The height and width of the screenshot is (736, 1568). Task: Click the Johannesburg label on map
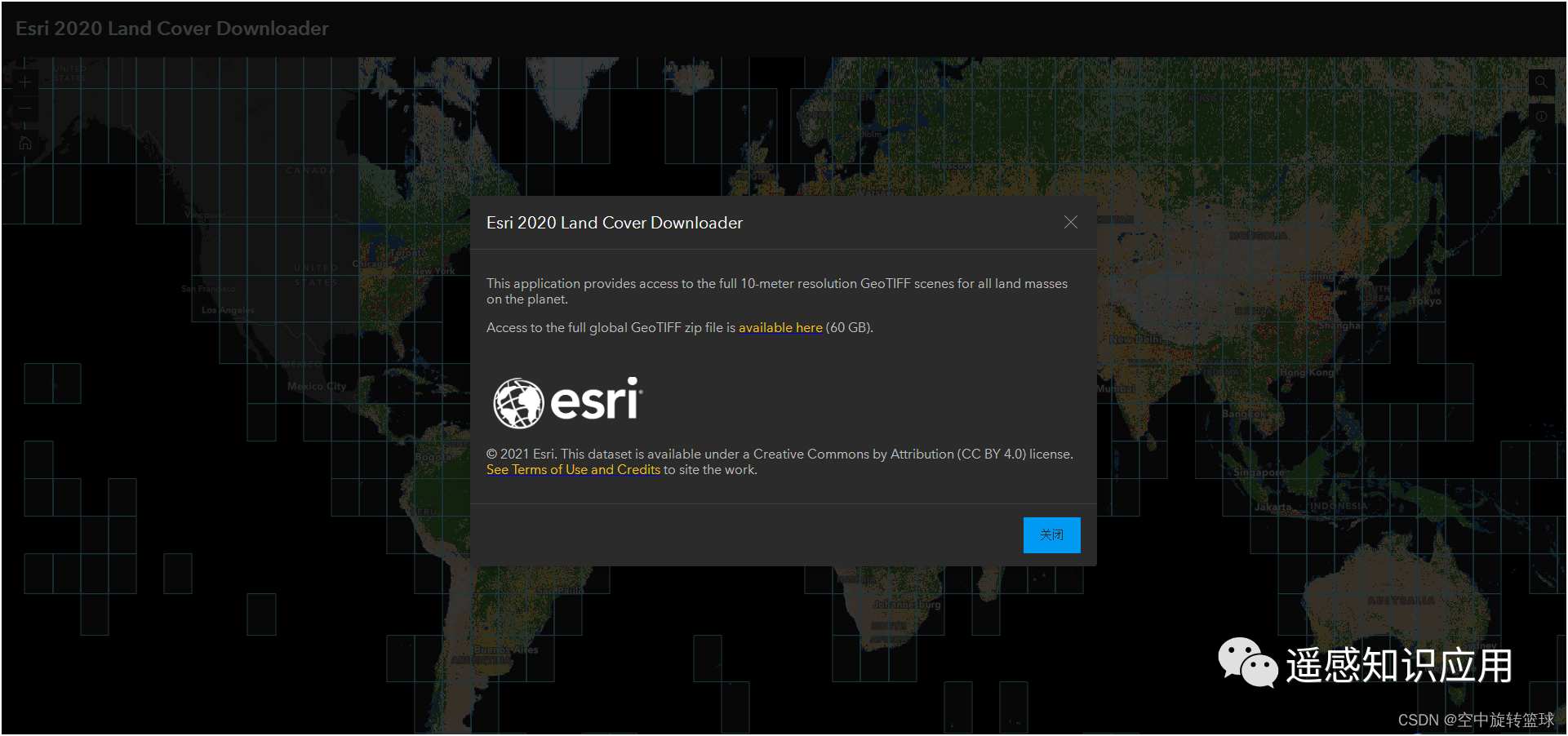click(x=906, y=605)
